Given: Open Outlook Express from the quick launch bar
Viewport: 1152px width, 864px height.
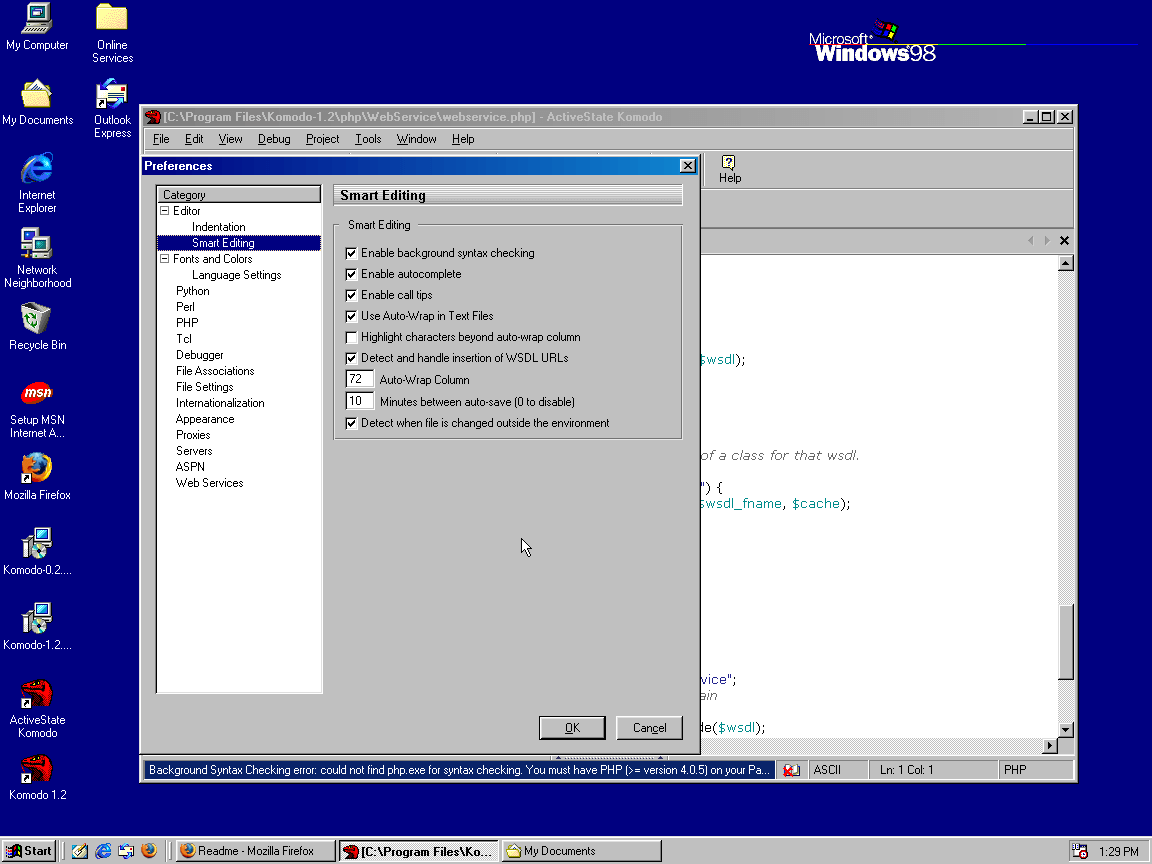Looking at the screenshot, I should (126, 851).
